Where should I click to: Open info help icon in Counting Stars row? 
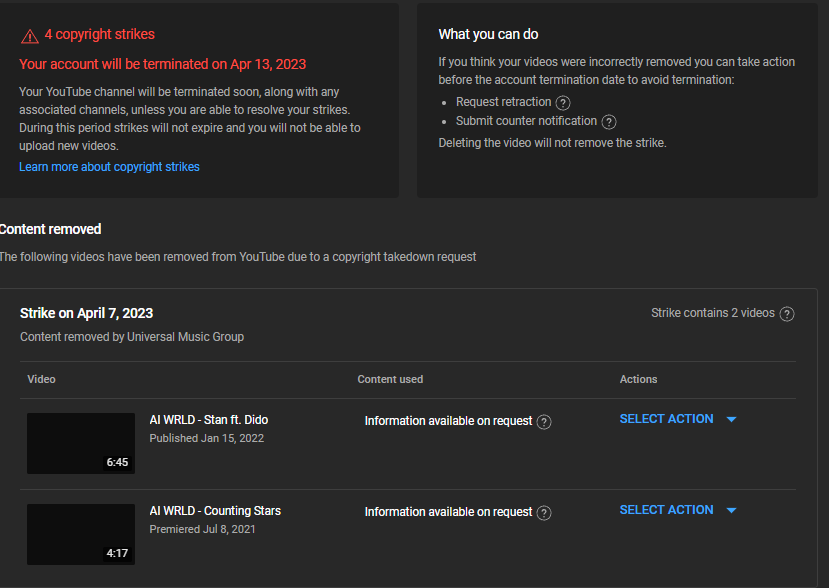(544, 513)
